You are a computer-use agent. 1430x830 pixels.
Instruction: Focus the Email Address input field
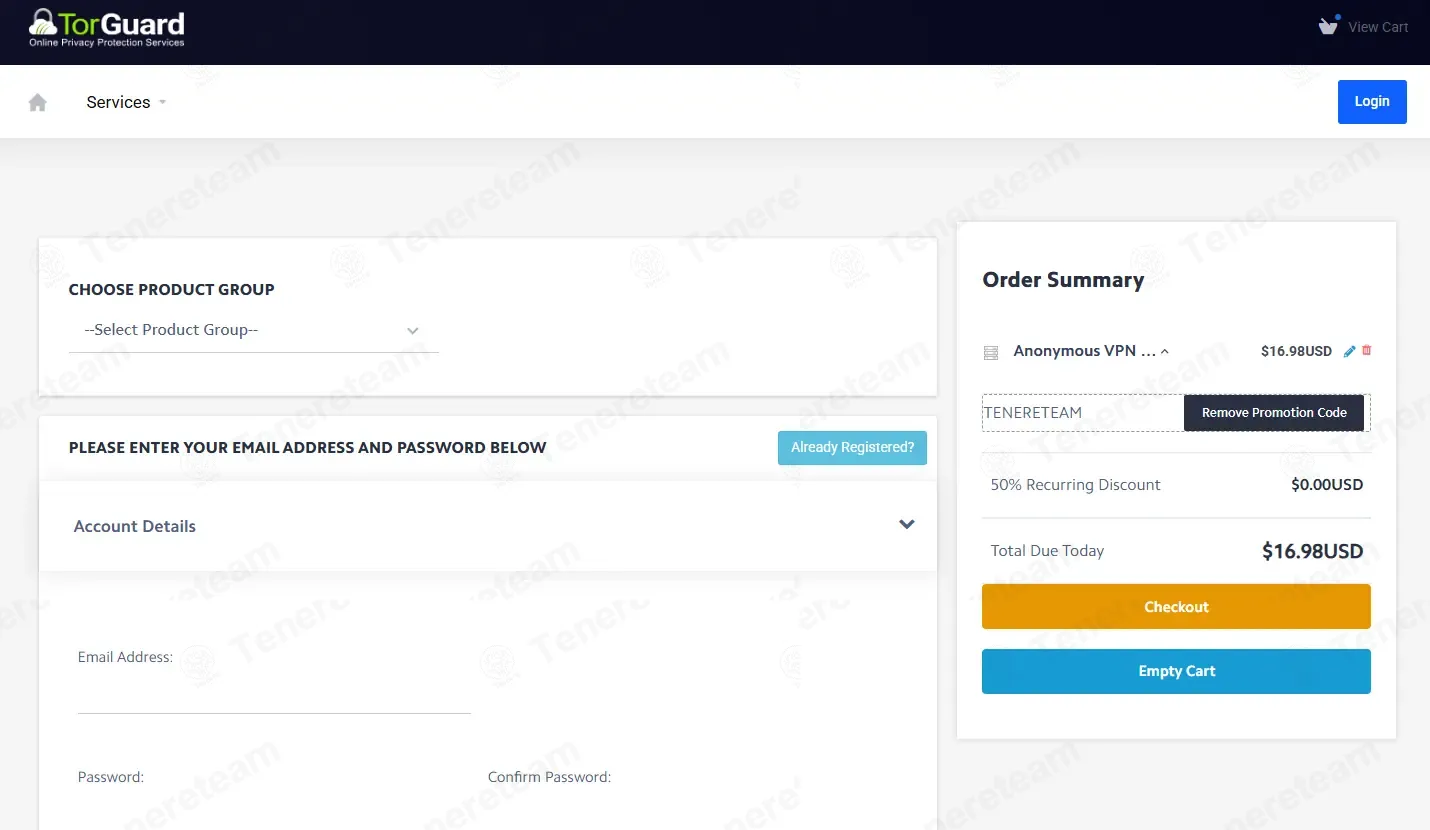(274, 695)
